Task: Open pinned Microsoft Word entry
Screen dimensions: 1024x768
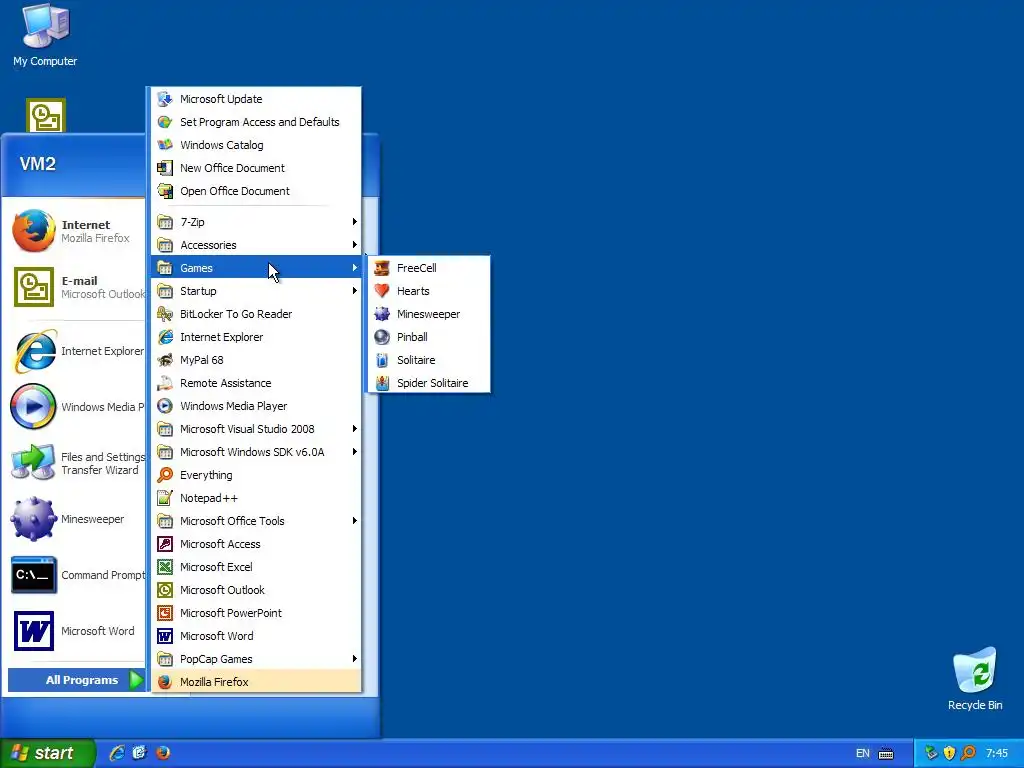Action: pyautogui.click(x=76, y=631)
